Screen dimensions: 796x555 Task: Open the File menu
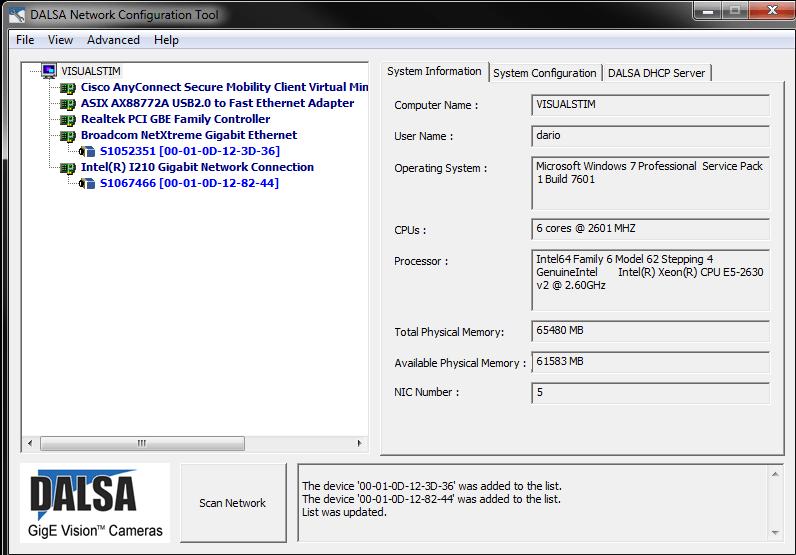tap(25, 40)
